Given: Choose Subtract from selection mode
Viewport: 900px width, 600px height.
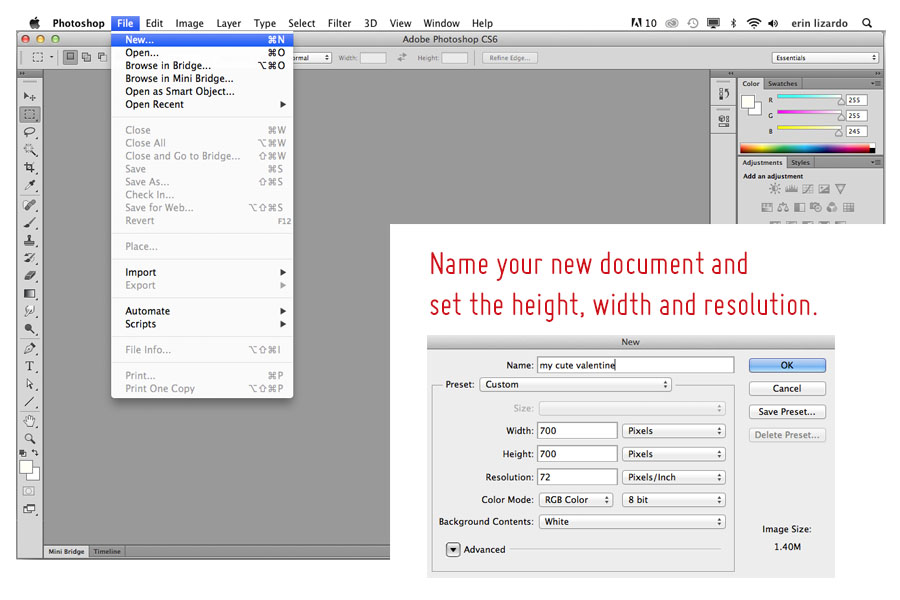Looking at the screenshot, I should click(x=102, y=57).
